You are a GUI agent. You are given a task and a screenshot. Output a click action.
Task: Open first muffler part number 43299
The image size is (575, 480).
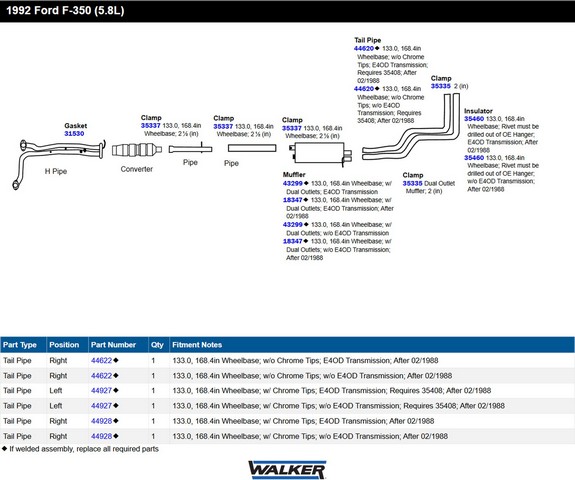tap(293, 183)
